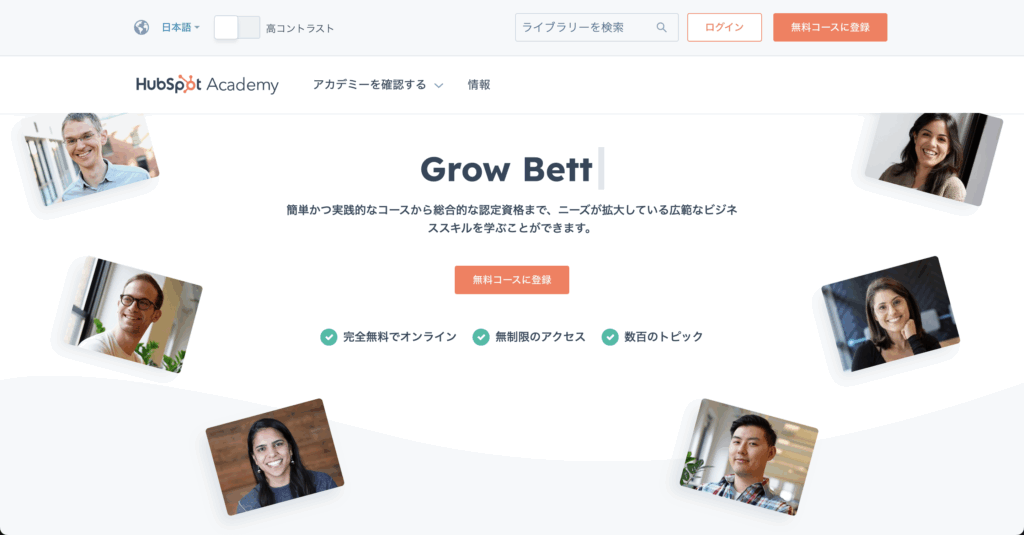1024x535 pixels.
Task: Click the woman against wood wall photo
Action: tap(275, 457)
